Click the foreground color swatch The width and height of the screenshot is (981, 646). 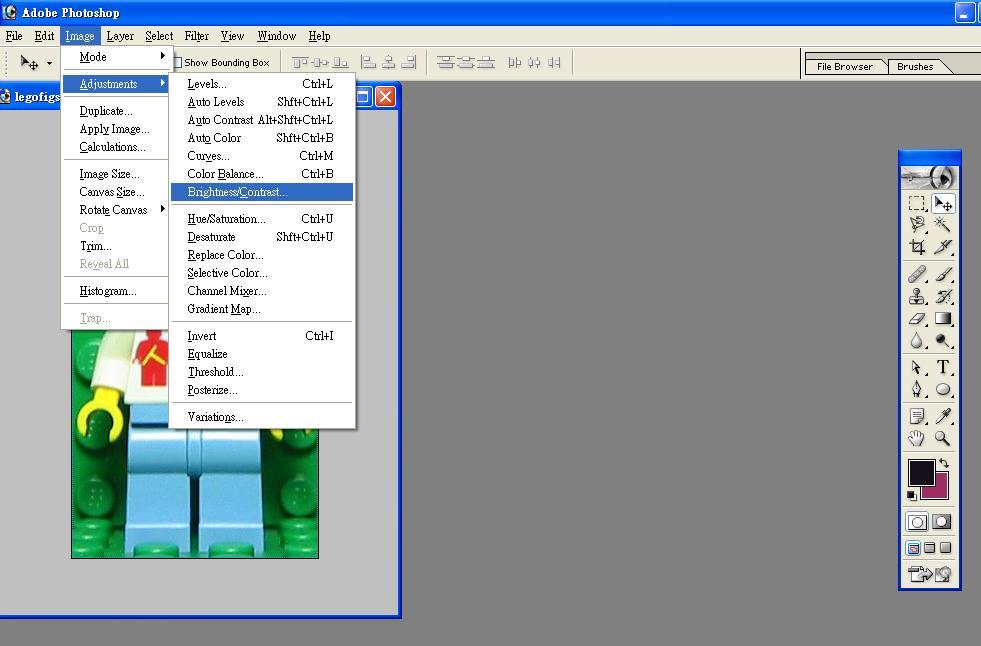(920, 471)
